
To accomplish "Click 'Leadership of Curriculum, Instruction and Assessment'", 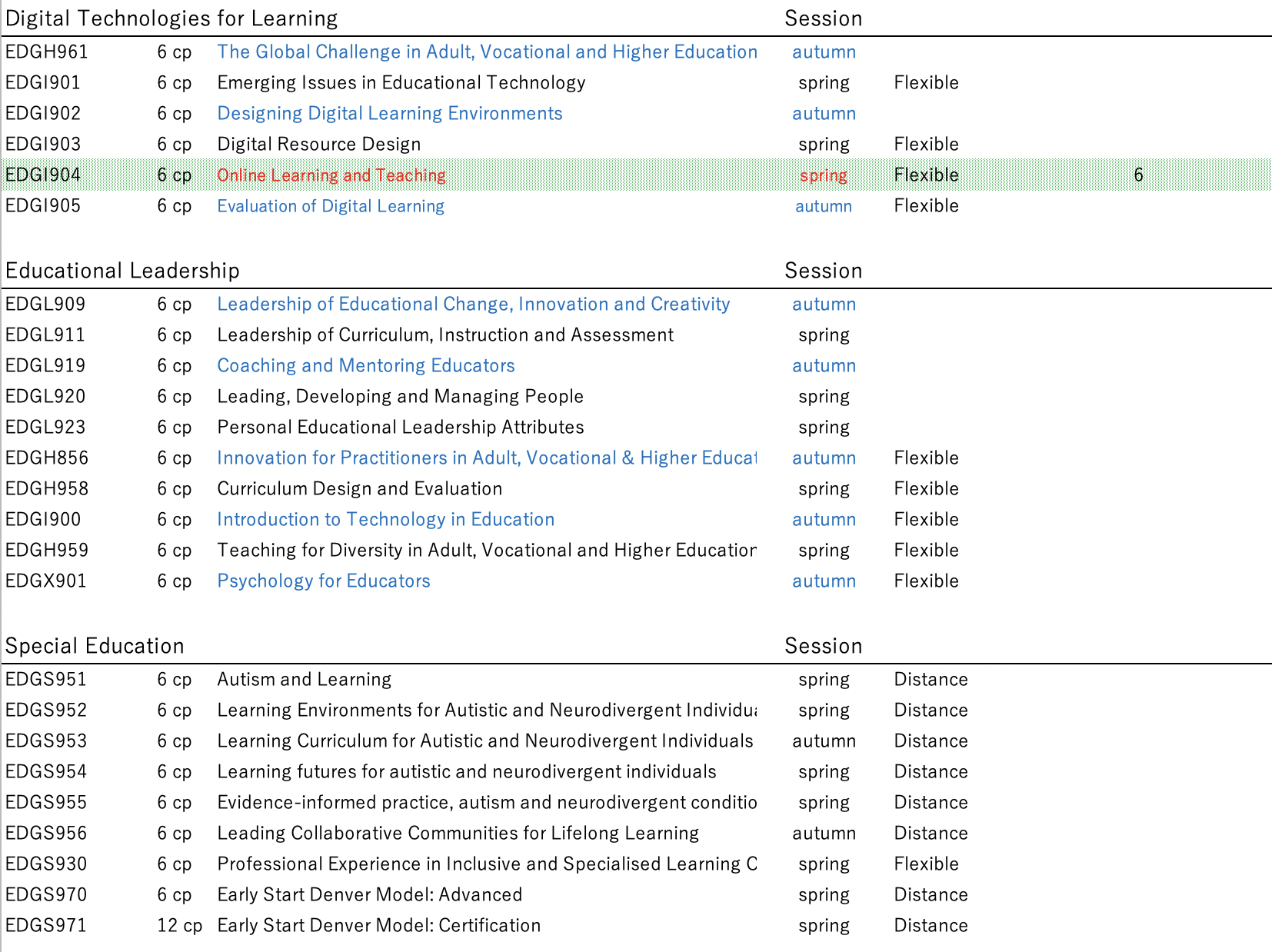I will coord(445,335).
